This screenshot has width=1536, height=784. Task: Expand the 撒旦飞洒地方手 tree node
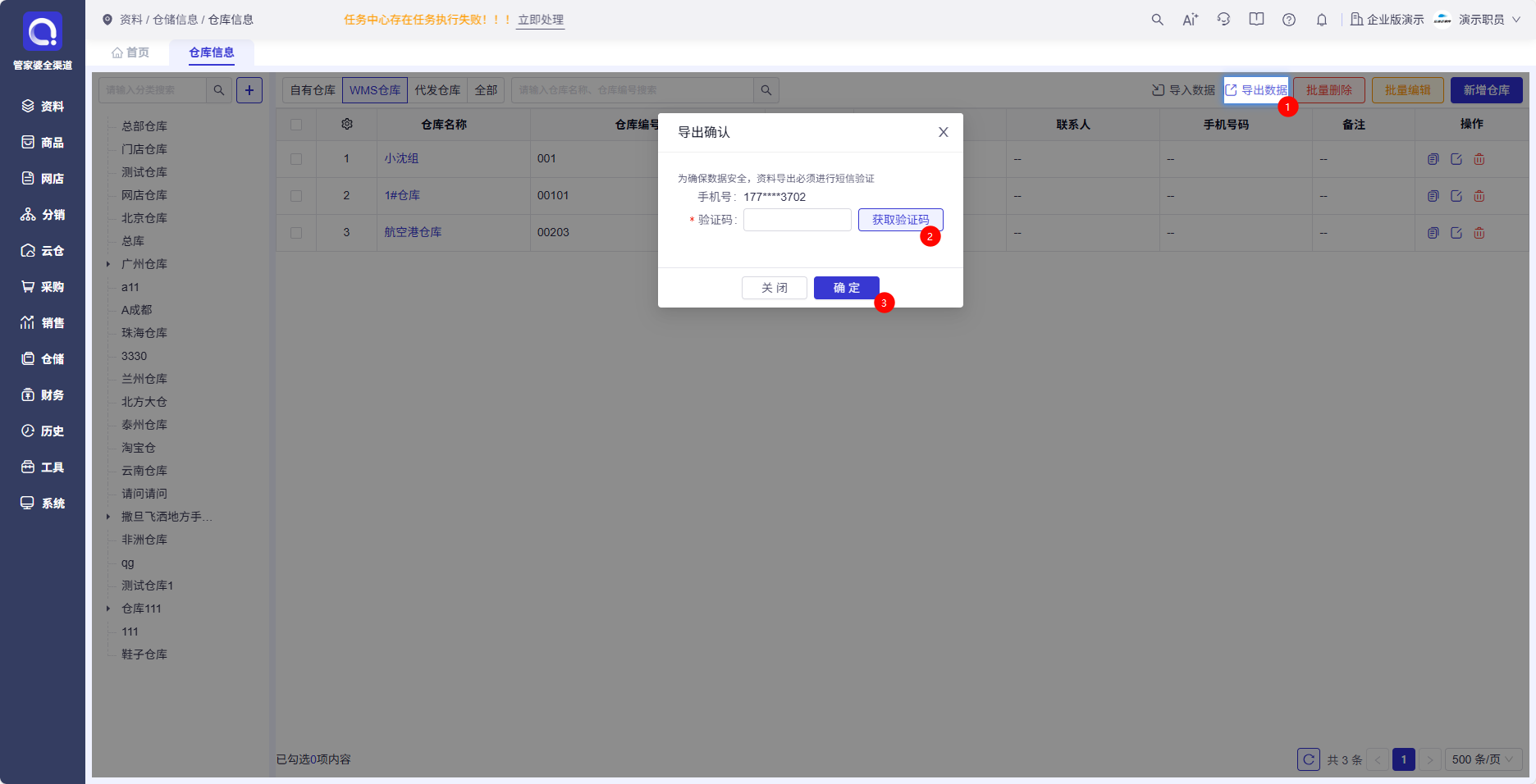[108, 517]
